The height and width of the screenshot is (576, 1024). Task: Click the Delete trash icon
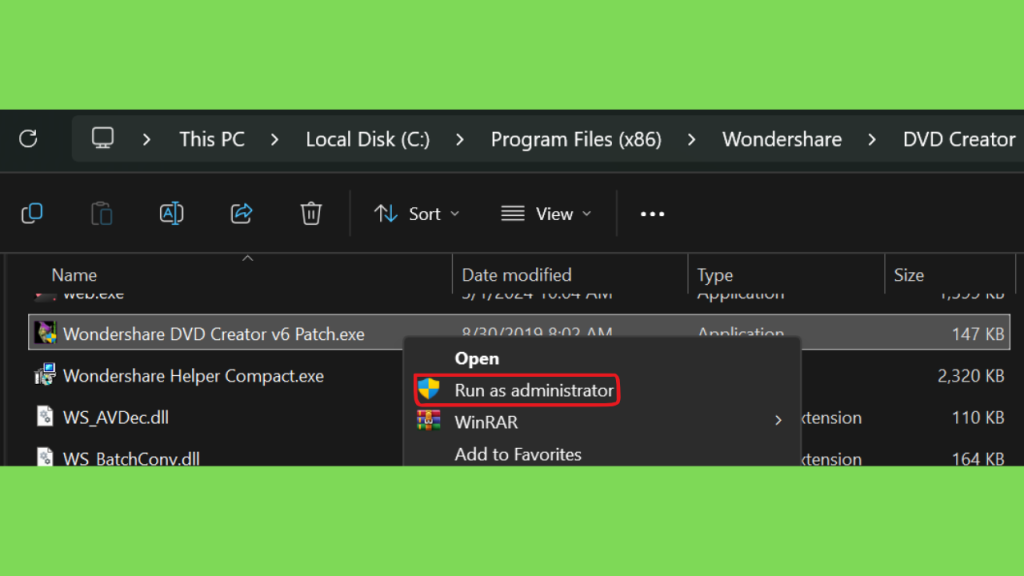[311, 214]
